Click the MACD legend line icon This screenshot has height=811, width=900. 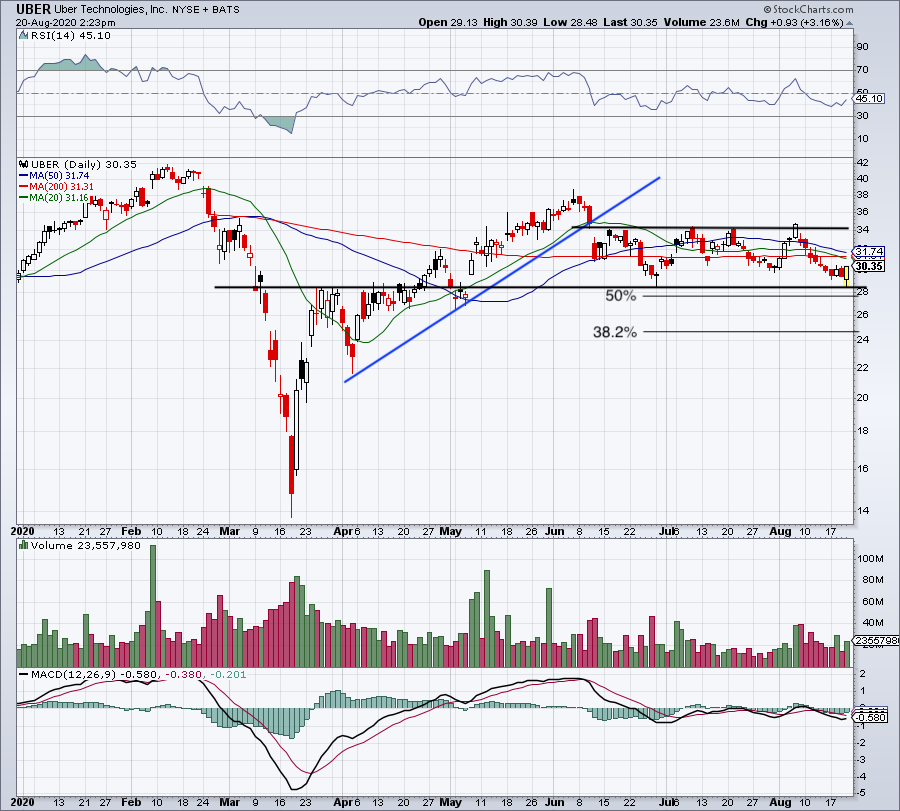click(x=24, y=674)
